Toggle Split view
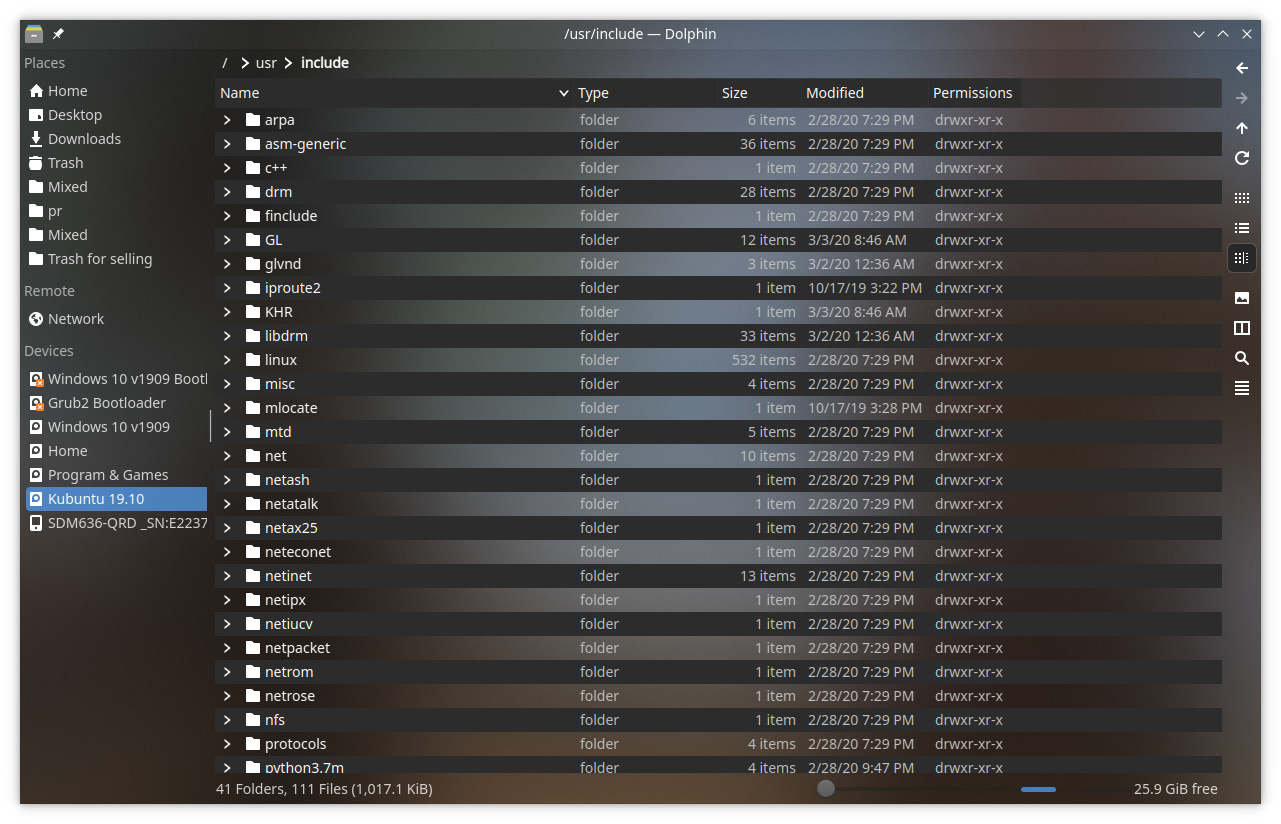Viewport: 1281px width, 824px height. (1242, 328)
